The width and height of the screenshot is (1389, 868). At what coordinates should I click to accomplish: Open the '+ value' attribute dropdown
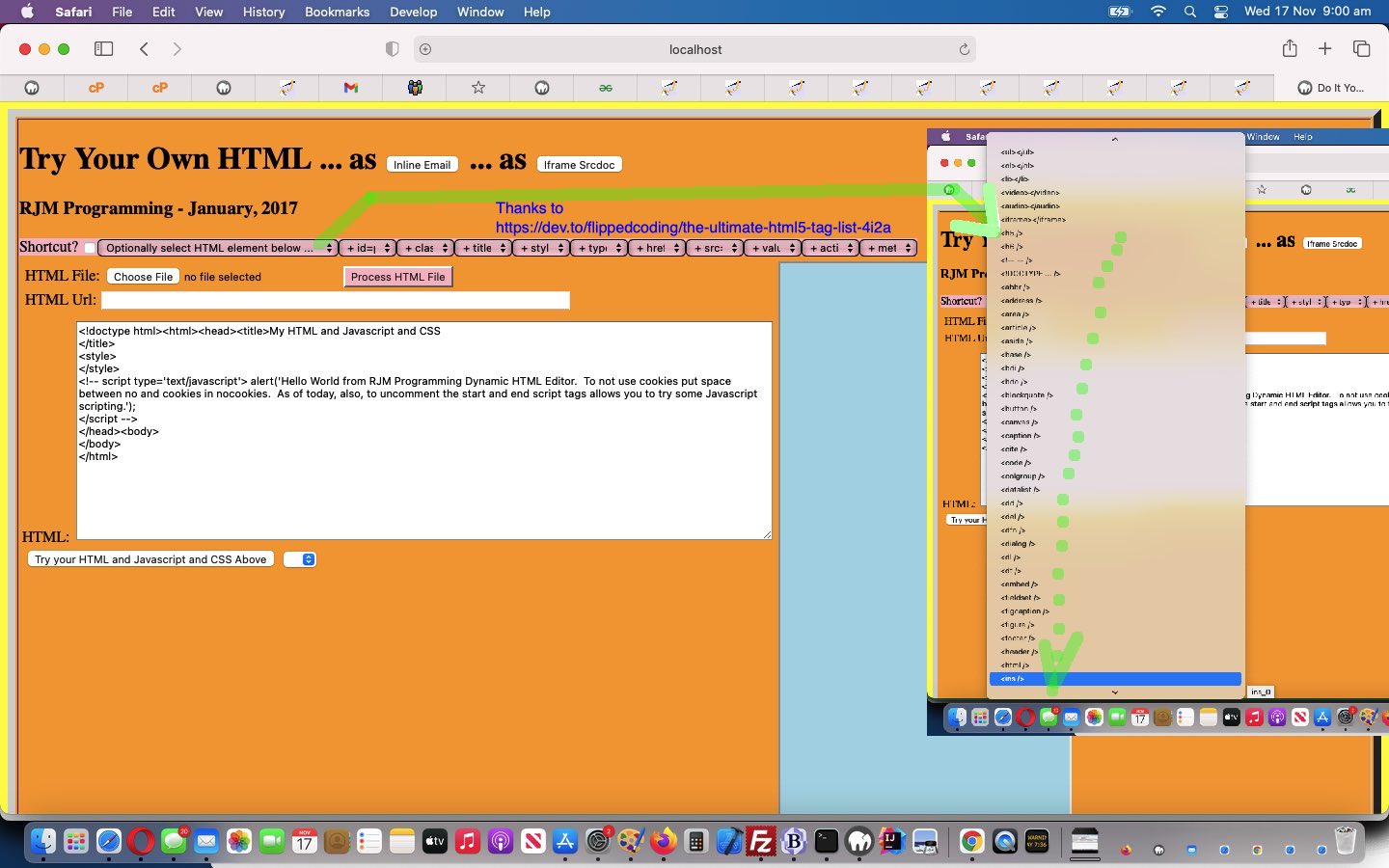point(772,248)
